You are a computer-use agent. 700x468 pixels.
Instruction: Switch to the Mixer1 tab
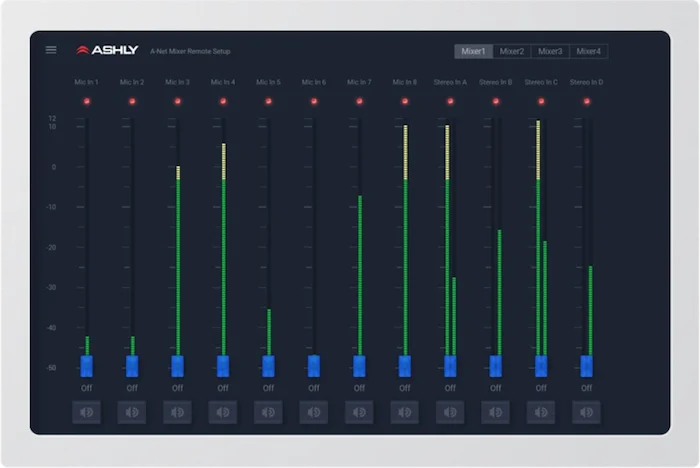[473, 51]
